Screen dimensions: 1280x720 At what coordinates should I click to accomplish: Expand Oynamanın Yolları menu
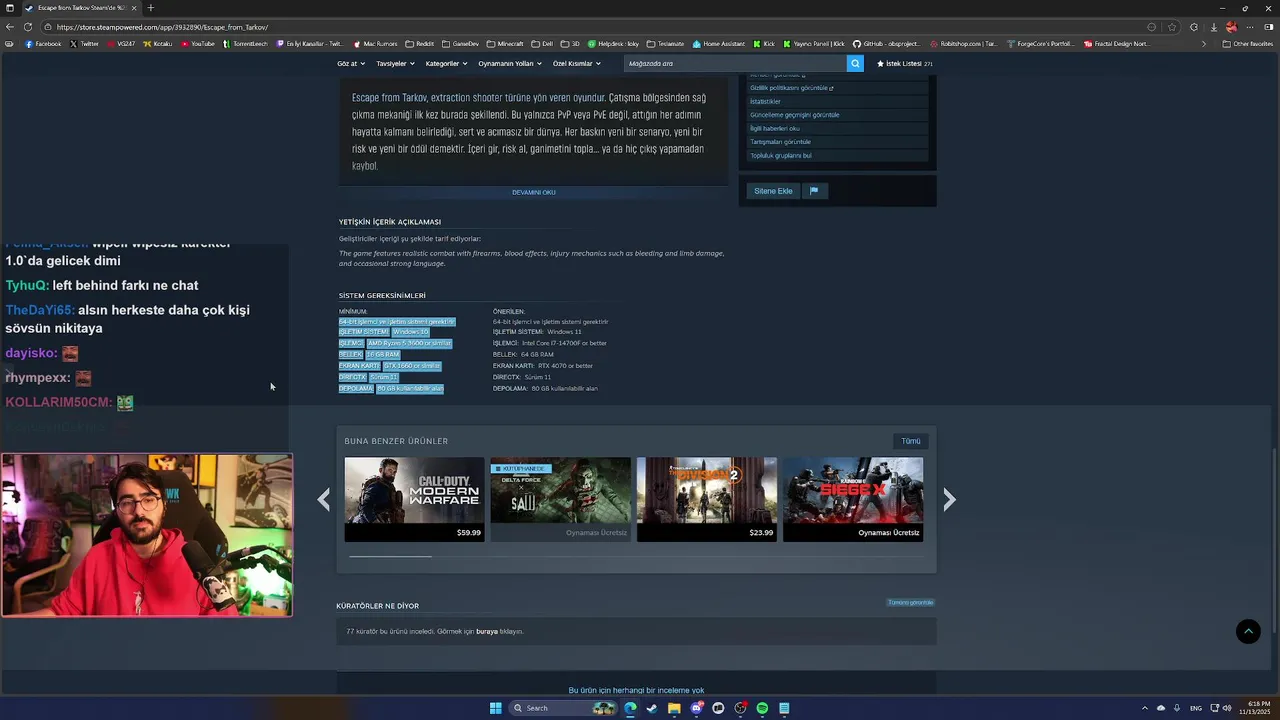click(510, 63)
